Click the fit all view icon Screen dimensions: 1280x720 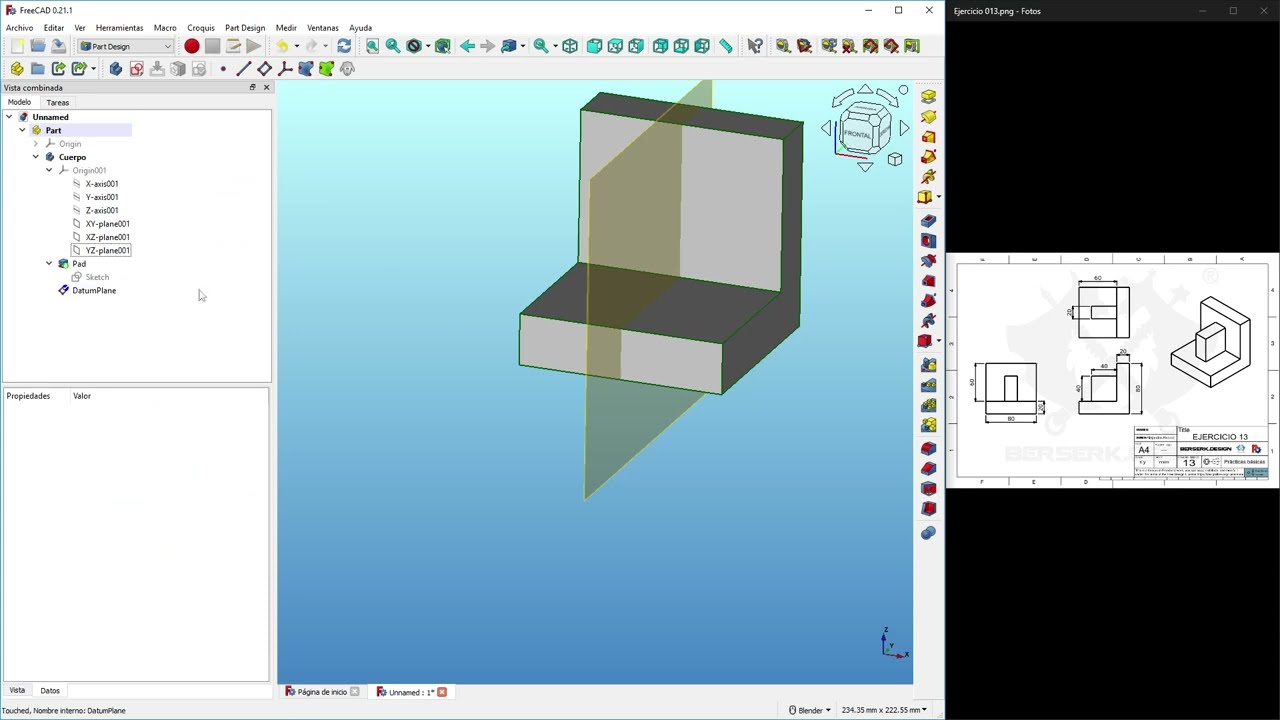click(372, 46)
